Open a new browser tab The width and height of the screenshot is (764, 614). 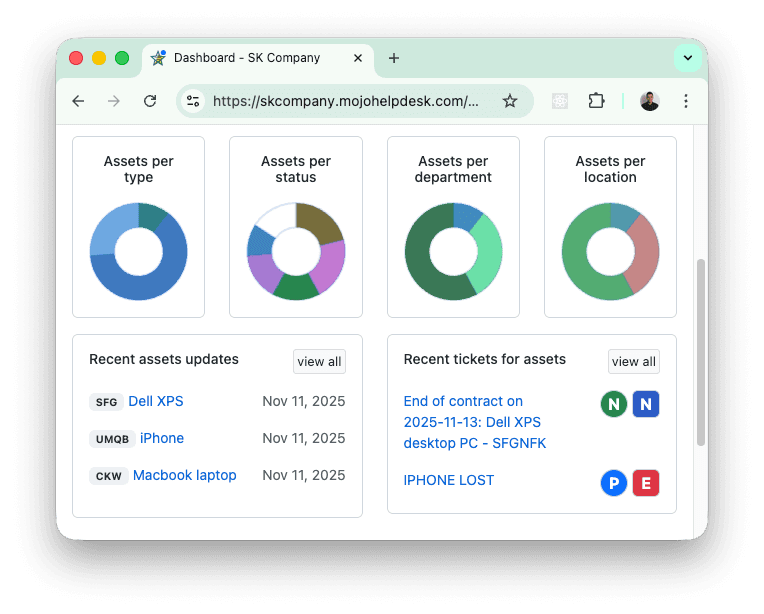[394, 58]
